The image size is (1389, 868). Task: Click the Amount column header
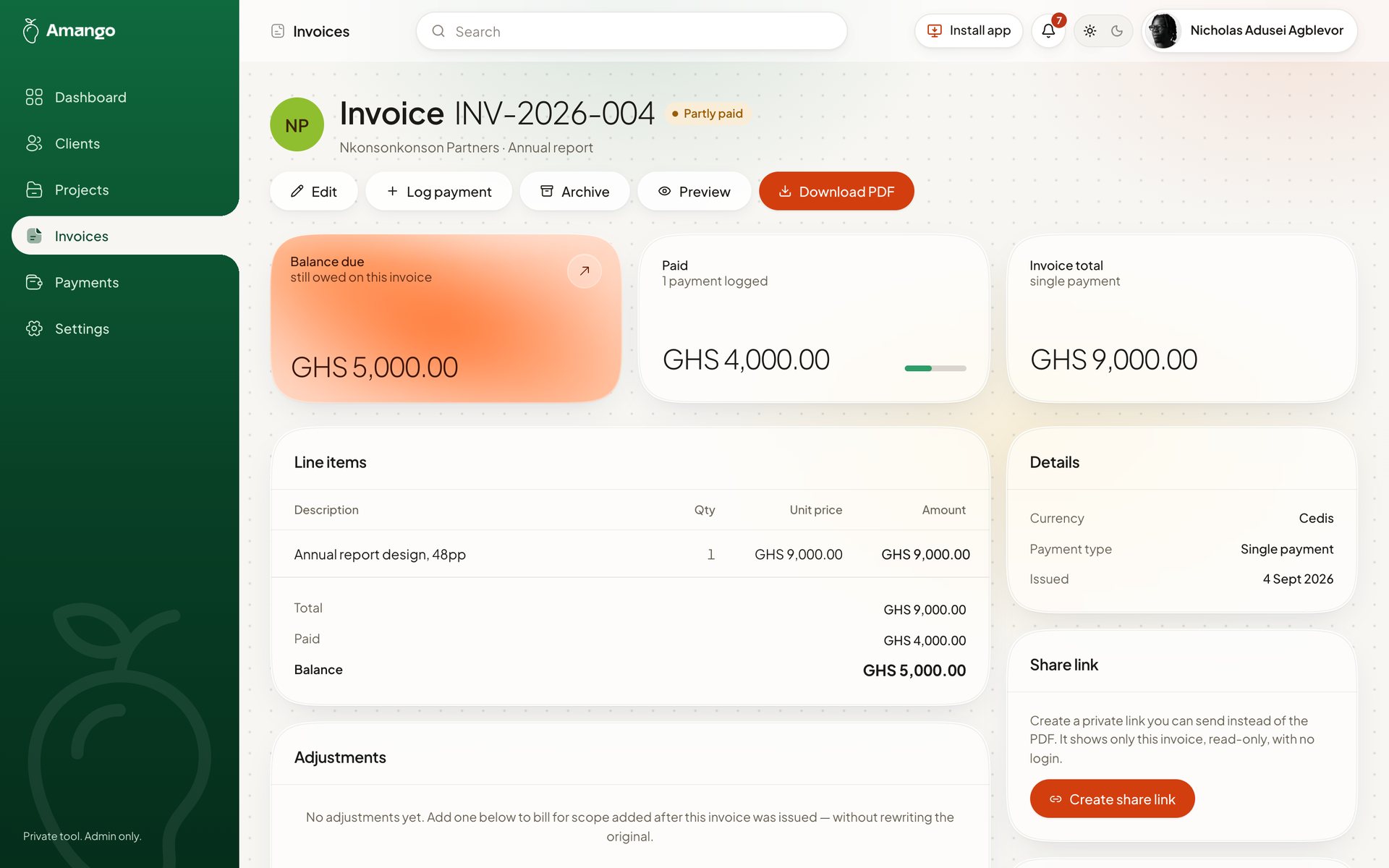[943, 510]
